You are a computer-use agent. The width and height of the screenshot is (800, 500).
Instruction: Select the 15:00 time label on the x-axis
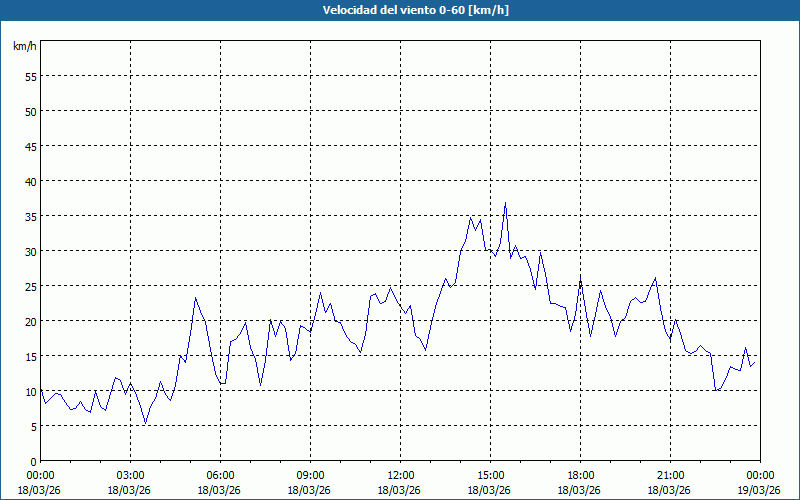tap(490, 475)
